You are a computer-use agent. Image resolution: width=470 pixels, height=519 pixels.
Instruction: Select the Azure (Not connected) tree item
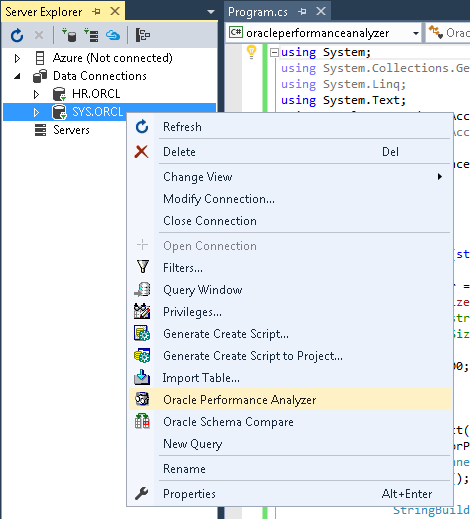113,58
